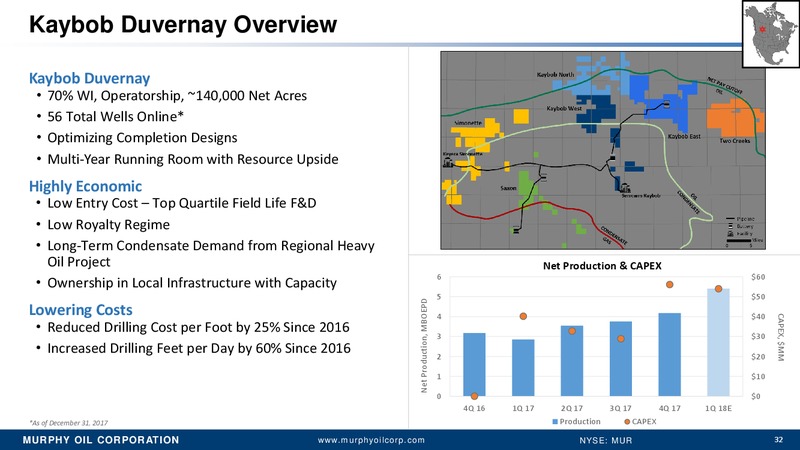Select the slide title Kaybob Duvernay Overview
800x450 pixels.
pos(183,24)
